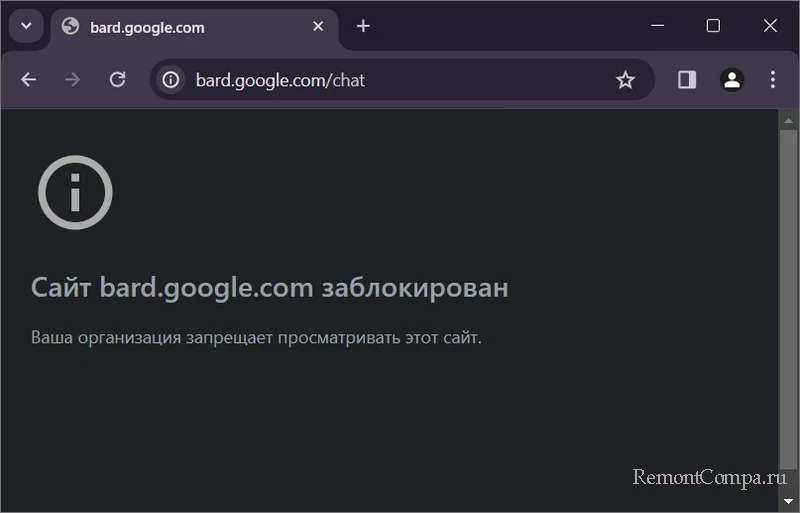Open the user profile menu
This screenshot has height=513, width=800.
(732, 80)
